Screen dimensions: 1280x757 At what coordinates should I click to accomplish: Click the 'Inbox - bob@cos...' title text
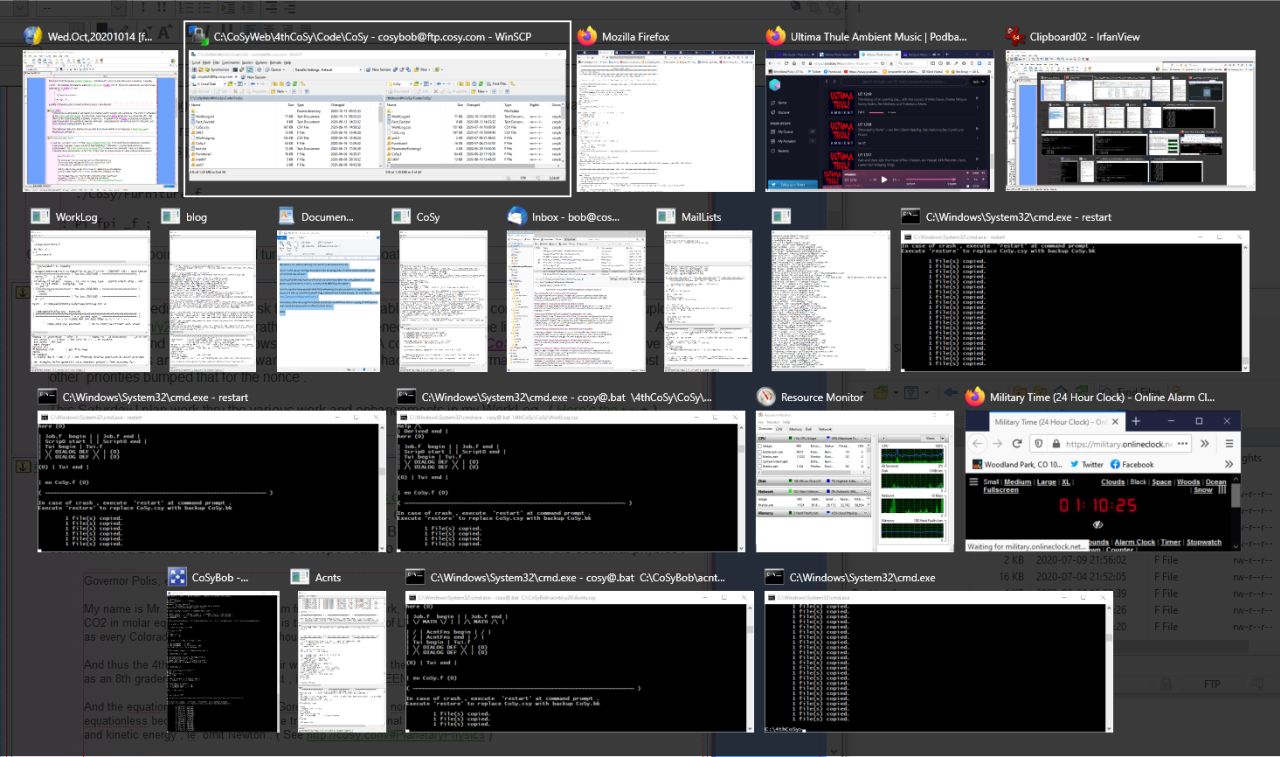[574, 217]
